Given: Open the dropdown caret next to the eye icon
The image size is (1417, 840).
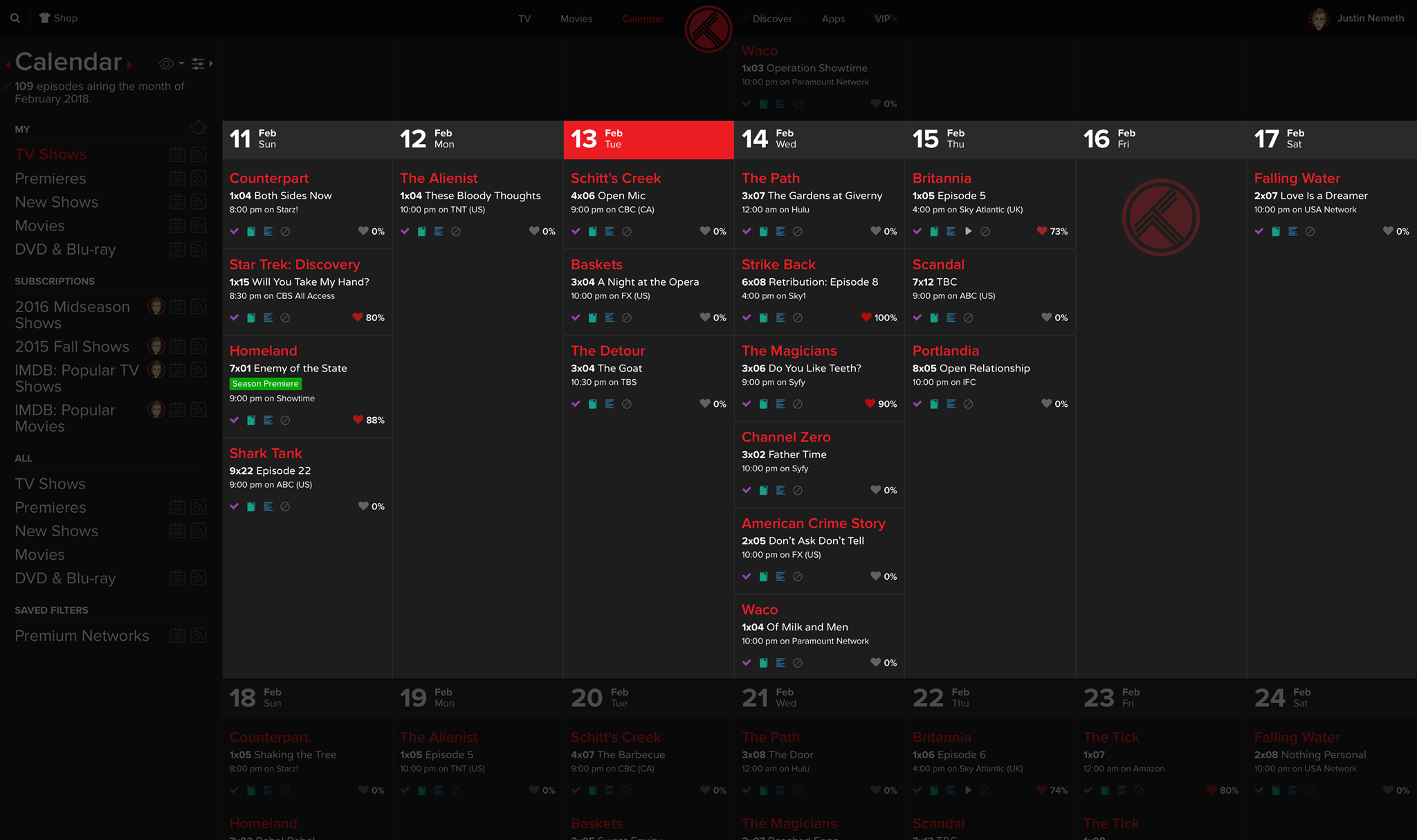Looking at the screenshot, I should pos(181,64).
